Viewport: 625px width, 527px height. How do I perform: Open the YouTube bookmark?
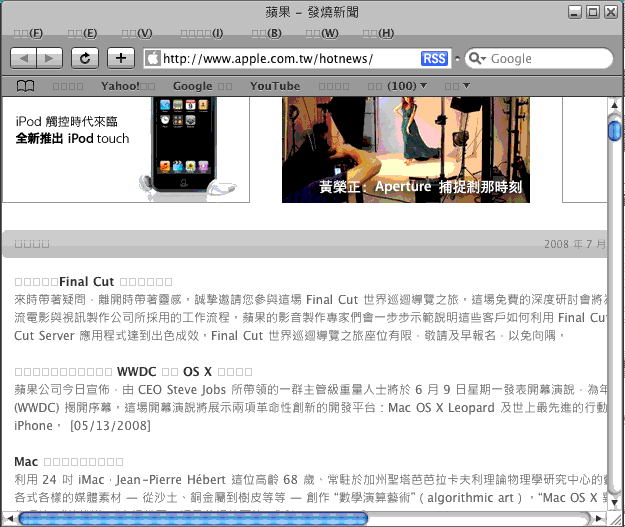275,86
